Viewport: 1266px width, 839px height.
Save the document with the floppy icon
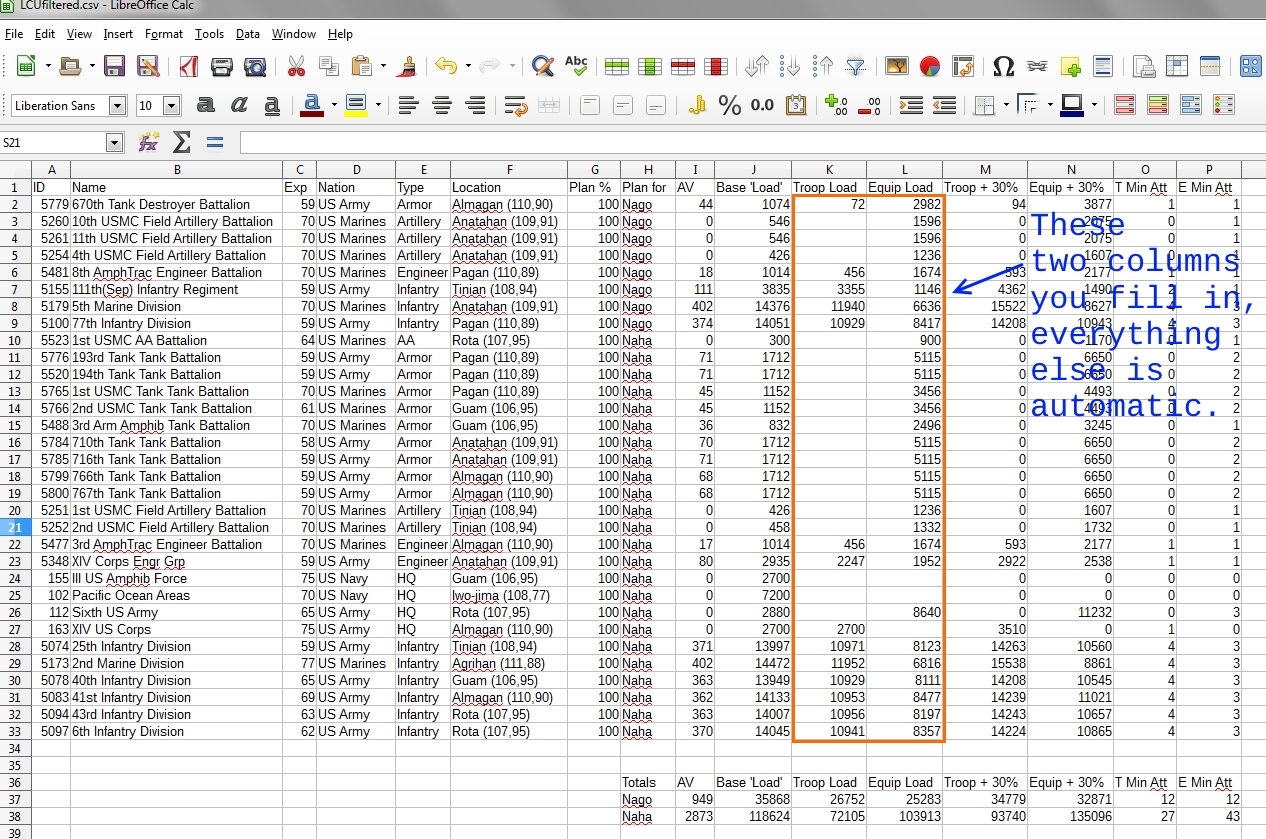click(115, 67)
